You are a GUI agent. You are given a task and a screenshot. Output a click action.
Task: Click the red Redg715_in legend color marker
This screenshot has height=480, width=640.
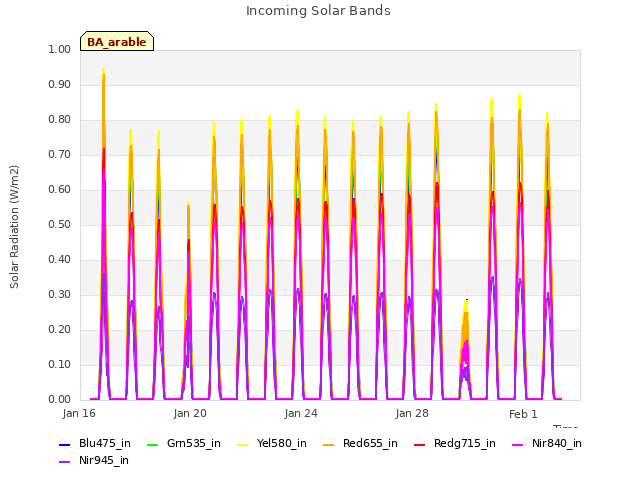[x=420, y=444]
